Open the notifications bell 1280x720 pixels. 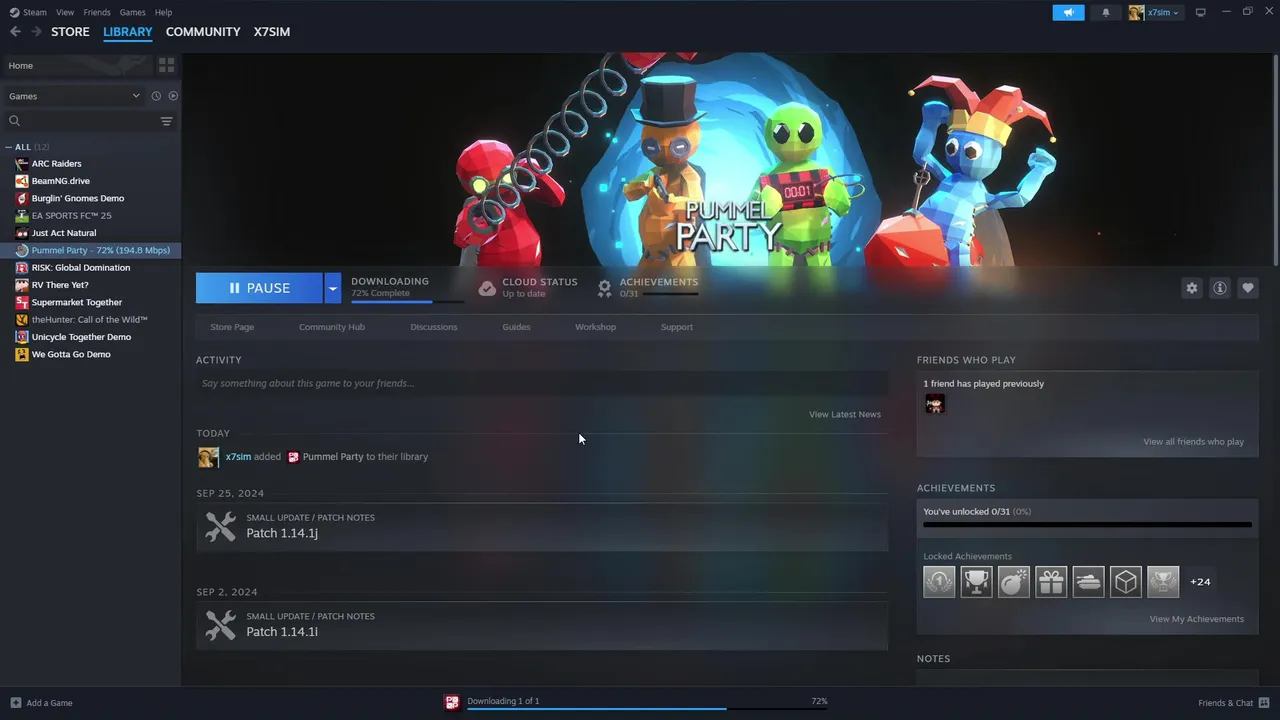(1106, 12)
